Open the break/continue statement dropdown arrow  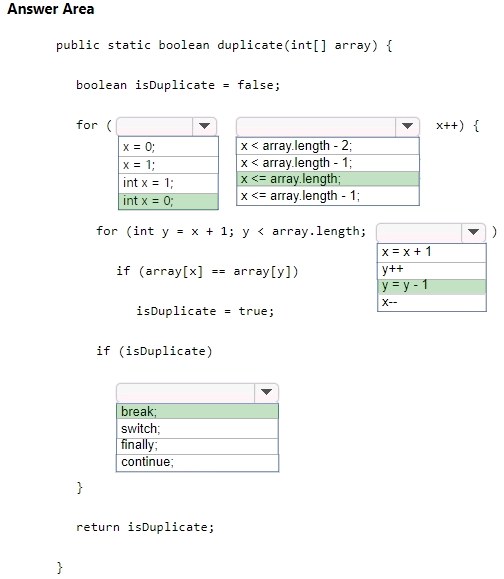coord(266,393)
